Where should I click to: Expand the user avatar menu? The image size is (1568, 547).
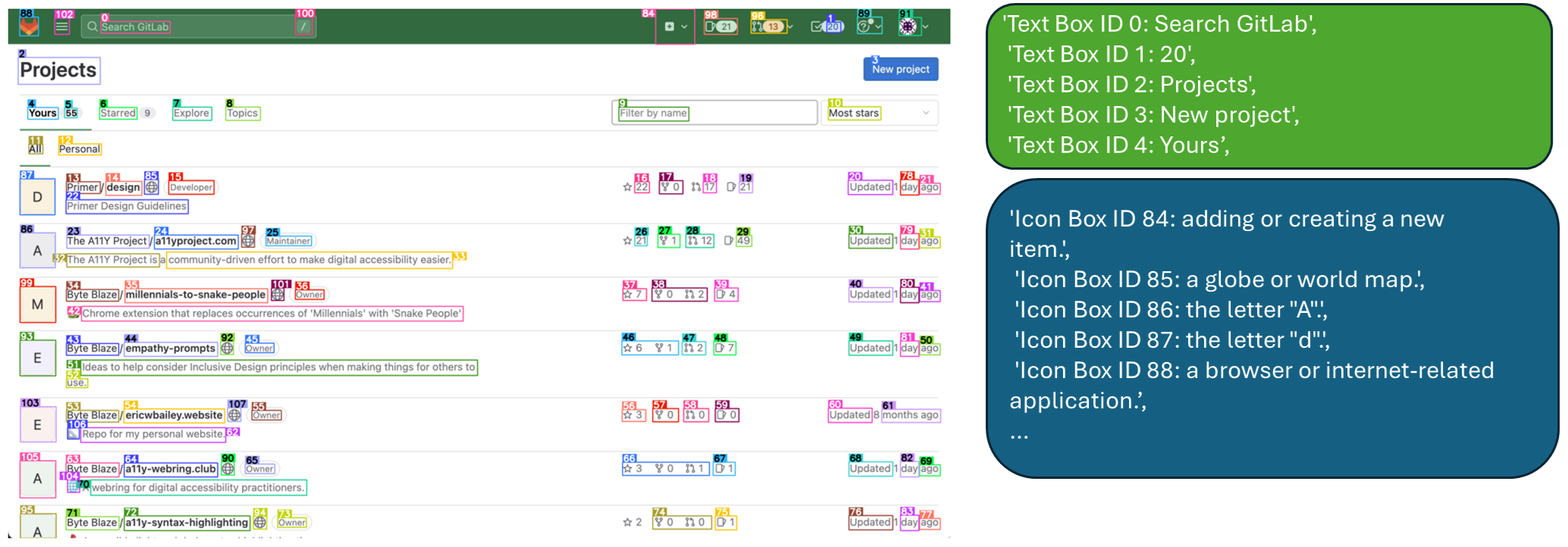pyautogui.click(x=913, y=27)
